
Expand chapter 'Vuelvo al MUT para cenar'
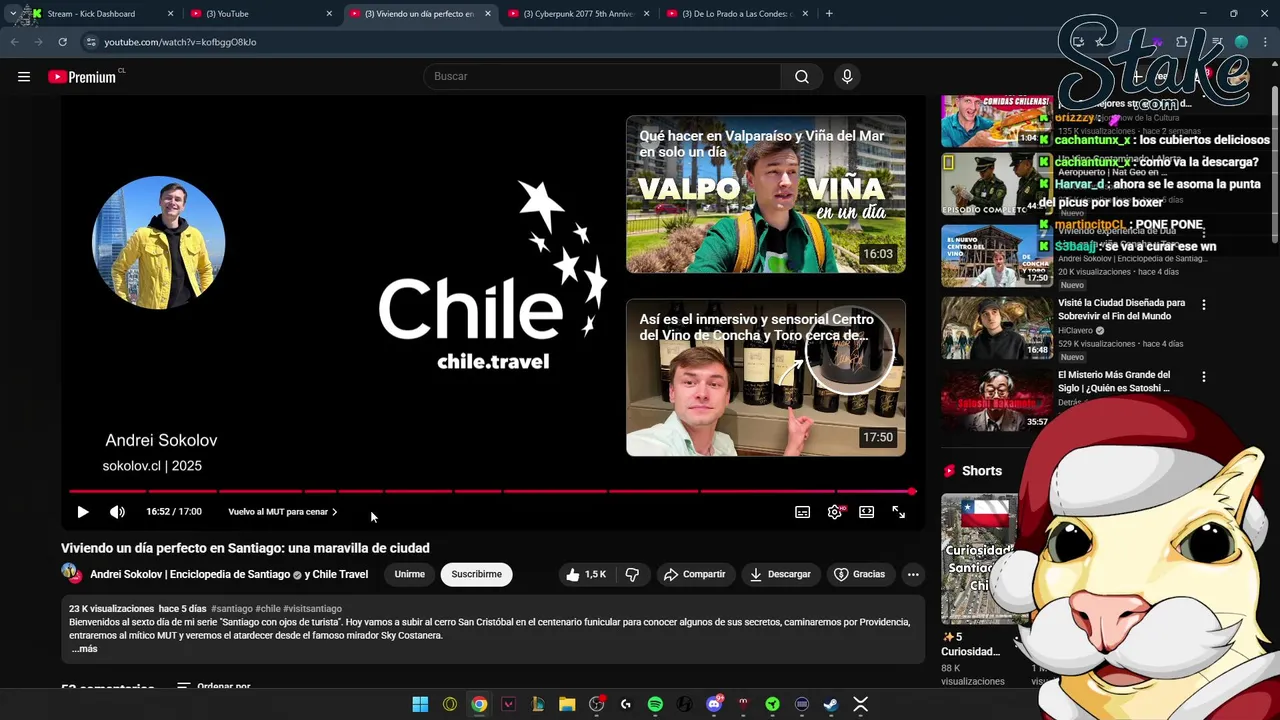point(283,512)
